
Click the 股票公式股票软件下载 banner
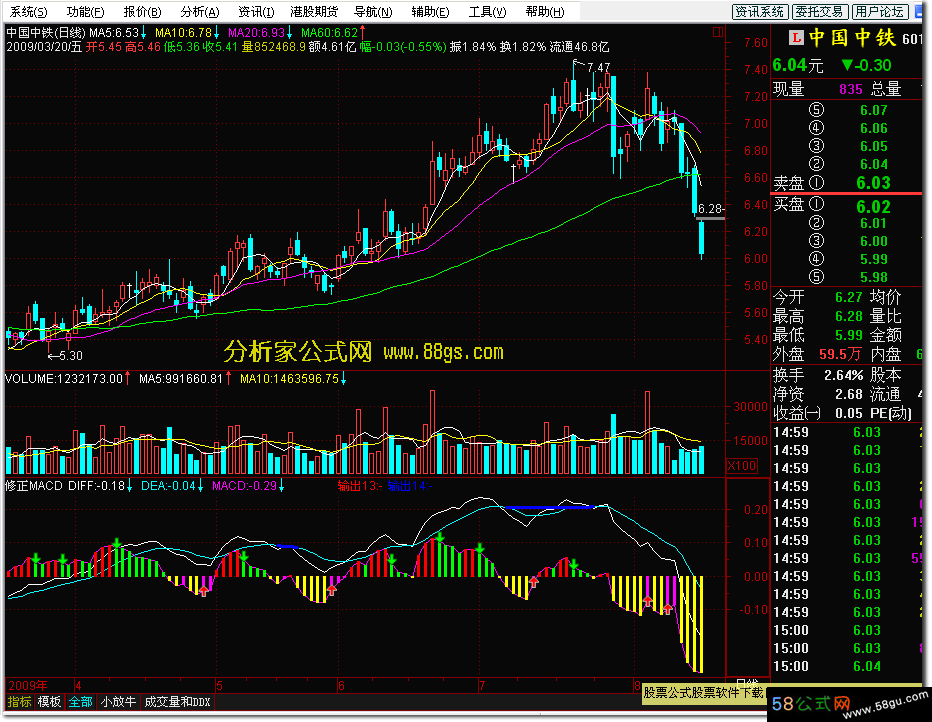pyautogui.click(x=703, y=692)
